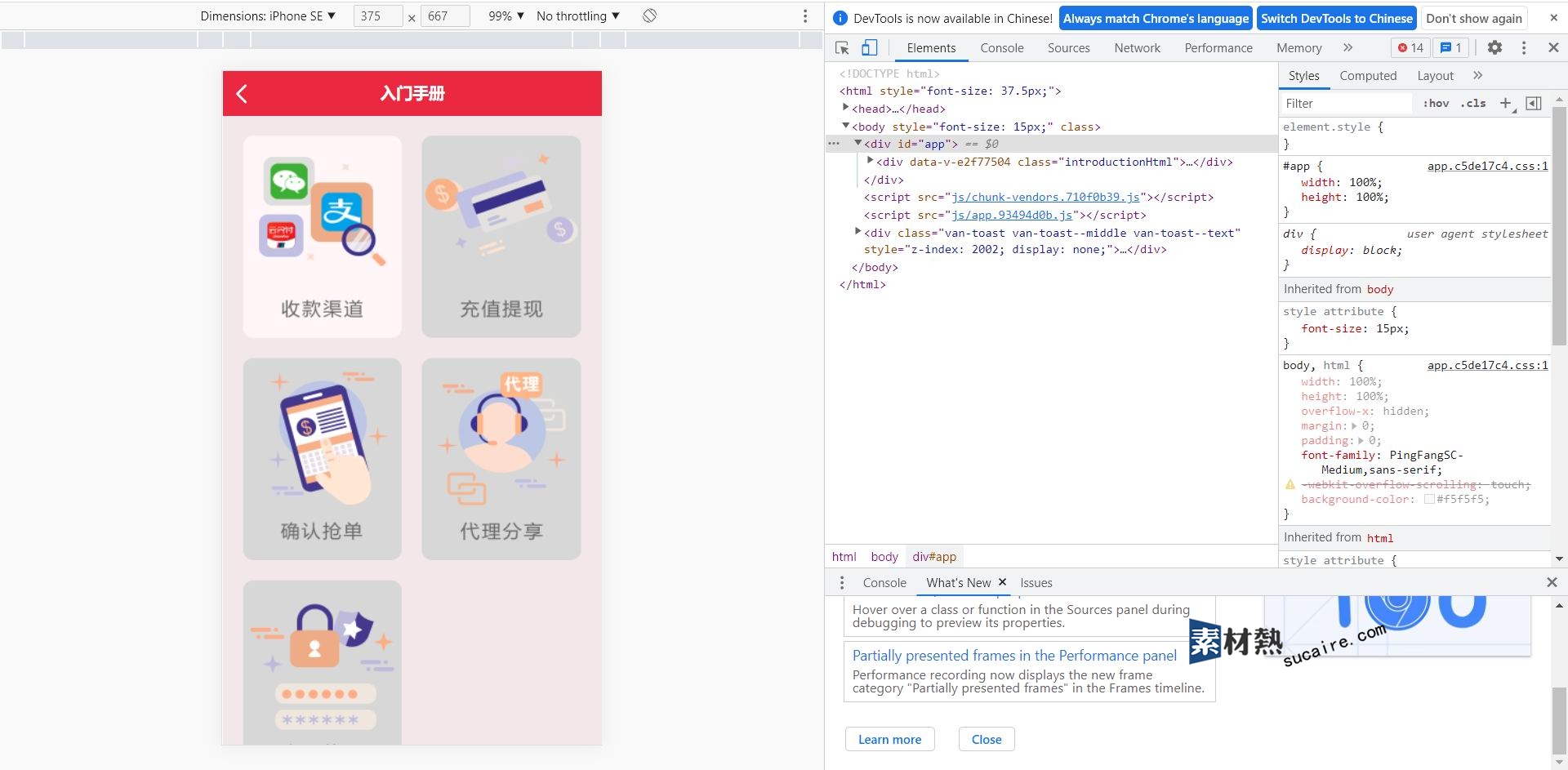Switch to the Sources tab
The width and height of the screenshot is (1568, 770).
coord(1068,48)
